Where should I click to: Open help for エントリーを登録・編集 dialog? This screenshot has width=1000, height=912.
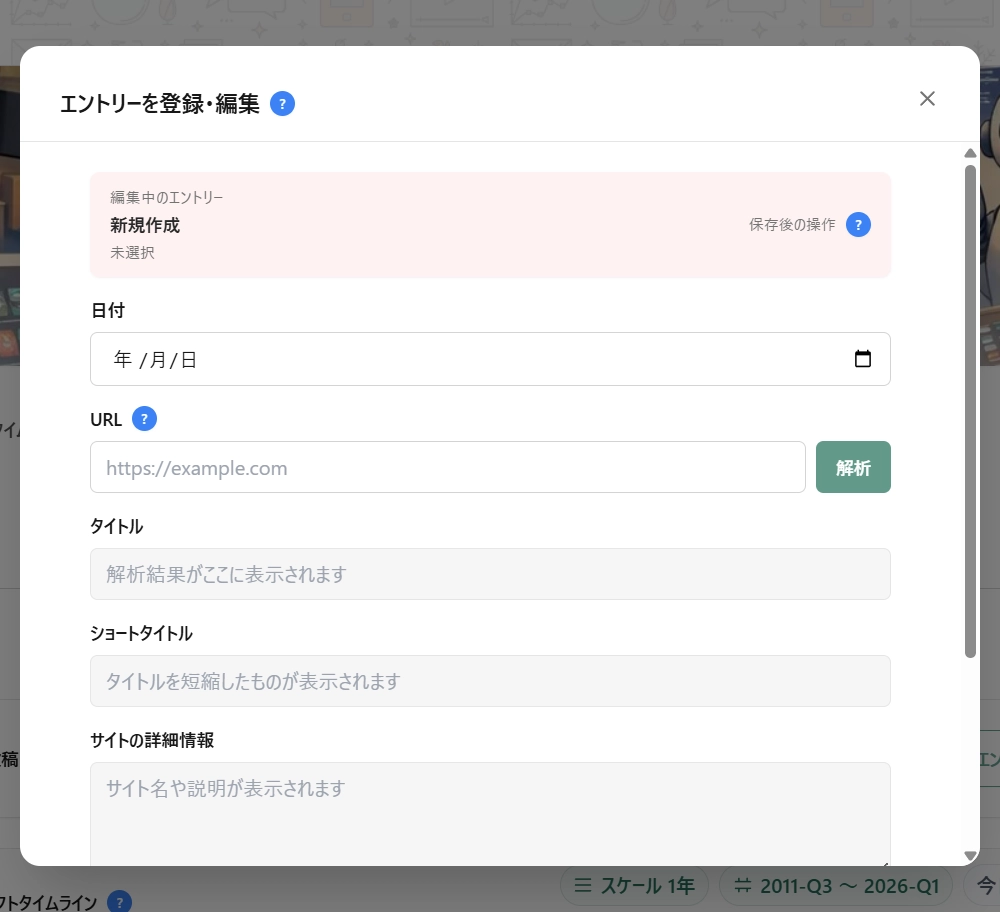coord(282,103)
